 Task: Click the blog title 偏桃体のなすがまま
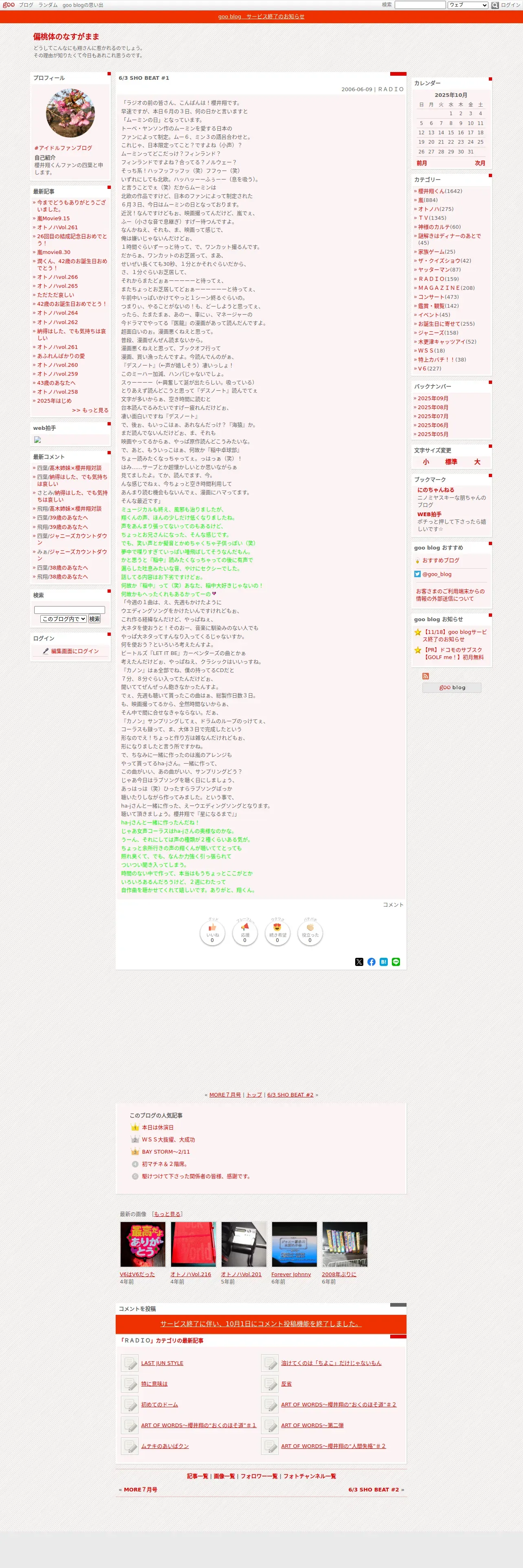66,37
